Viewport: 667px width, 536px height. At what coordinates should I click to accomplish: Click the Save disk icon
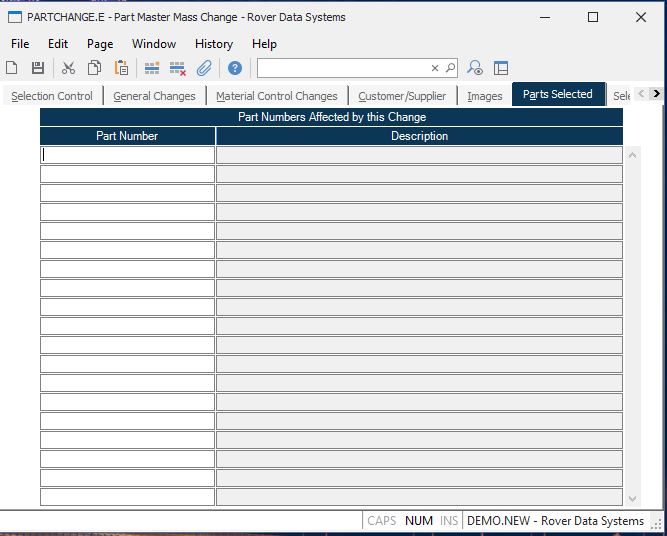[38, 68]
